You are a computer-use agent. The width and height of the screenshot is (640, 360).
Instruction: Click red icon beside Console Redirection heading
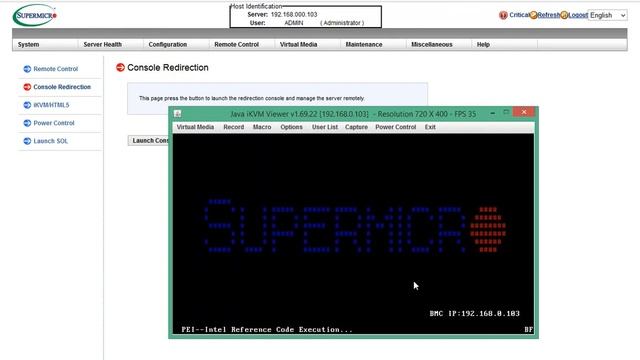120,67
